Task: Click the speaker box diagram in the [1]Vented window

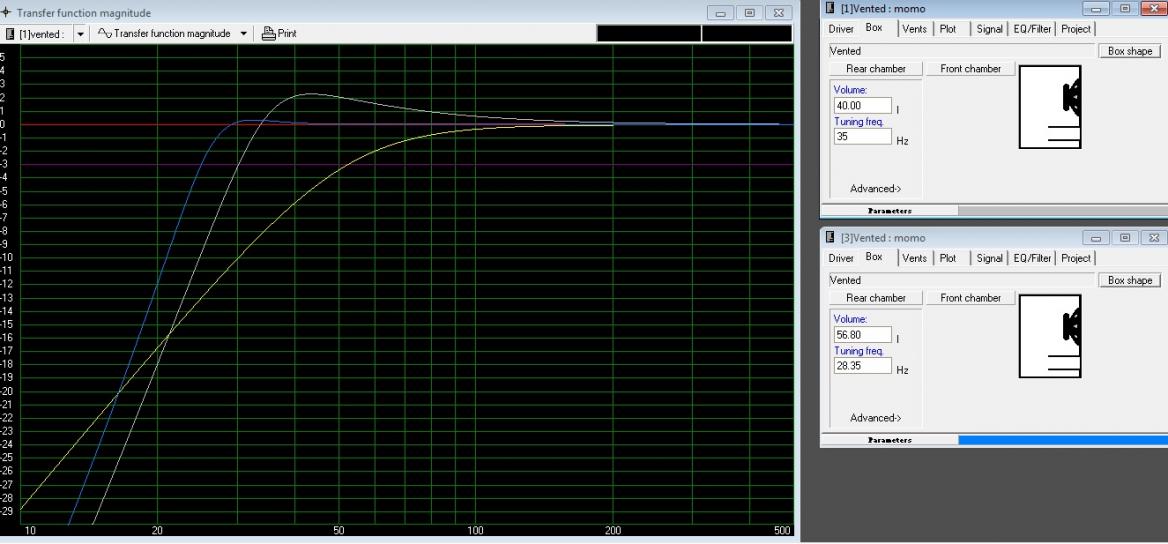Action: point(1050,112)
